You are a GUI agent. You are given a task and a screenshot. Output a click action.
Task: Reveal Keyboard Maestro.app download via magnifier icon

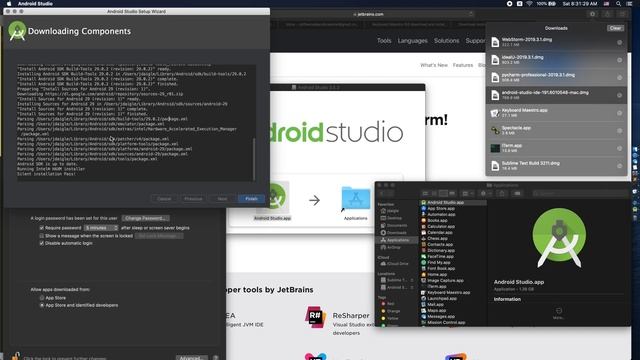point(619,113)
